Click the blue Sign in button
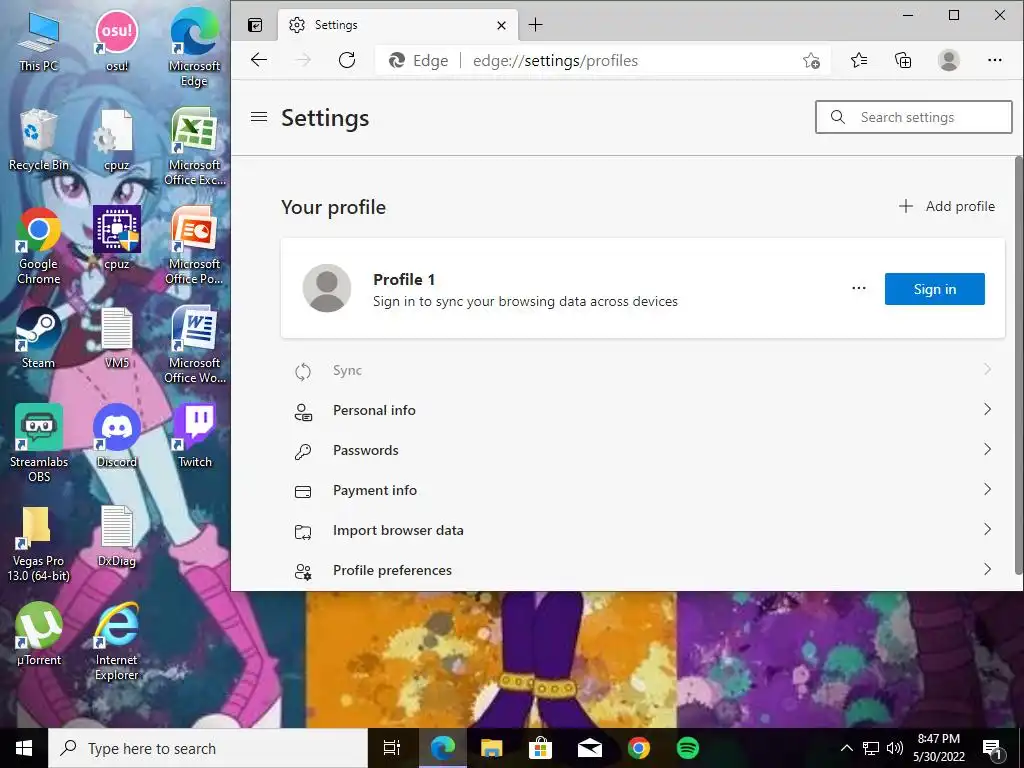The width and height of the screenshot is (1024, 768). pos(935,289)
